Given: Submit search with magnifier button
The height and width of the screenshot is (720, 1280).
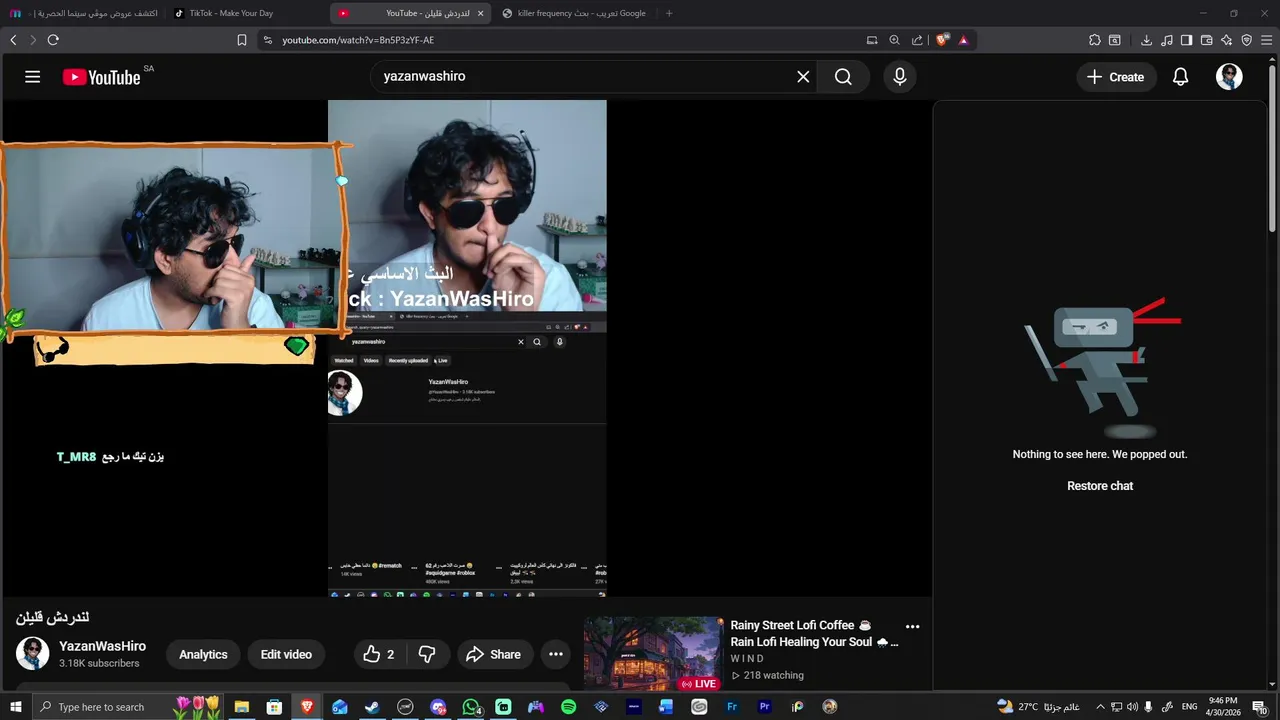Looking at the screenshot, I should click(x=843, y=77).
